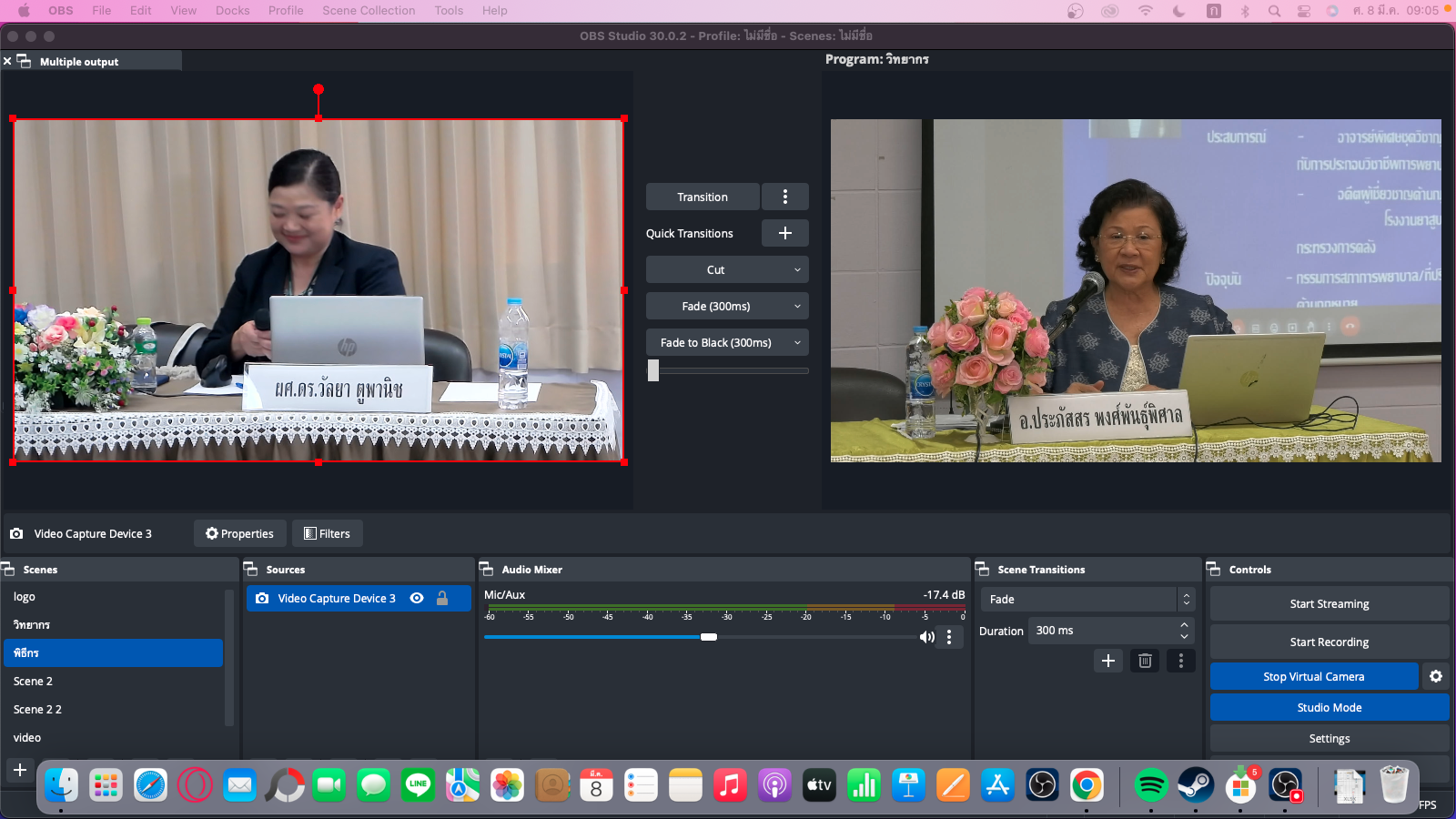Image resolution: width=1456 pixels, height=819 pixels.
Task: Open the Transition options three-dot menu
Action: click(785, 197)
